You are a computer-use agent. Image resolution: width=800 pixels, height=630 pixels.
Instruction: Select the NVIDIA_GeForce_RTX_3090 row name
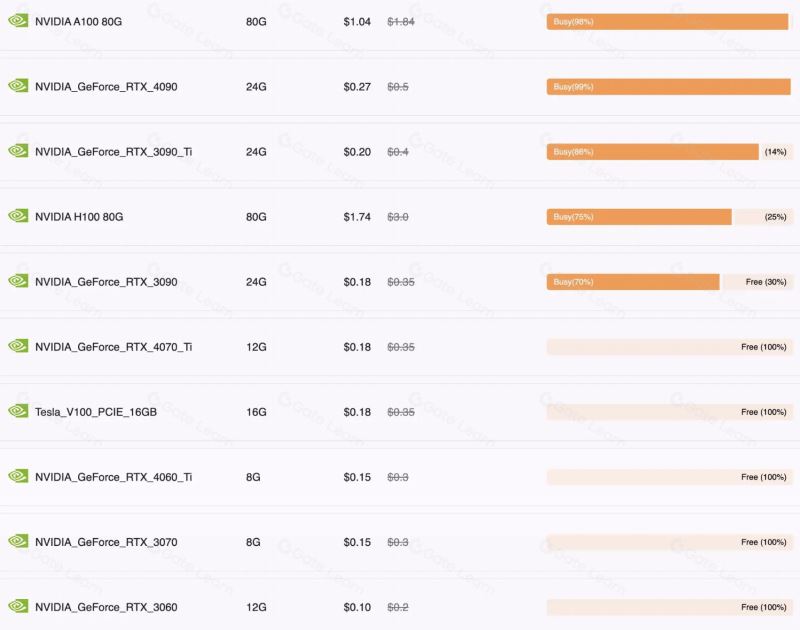[x=106, y=282]
